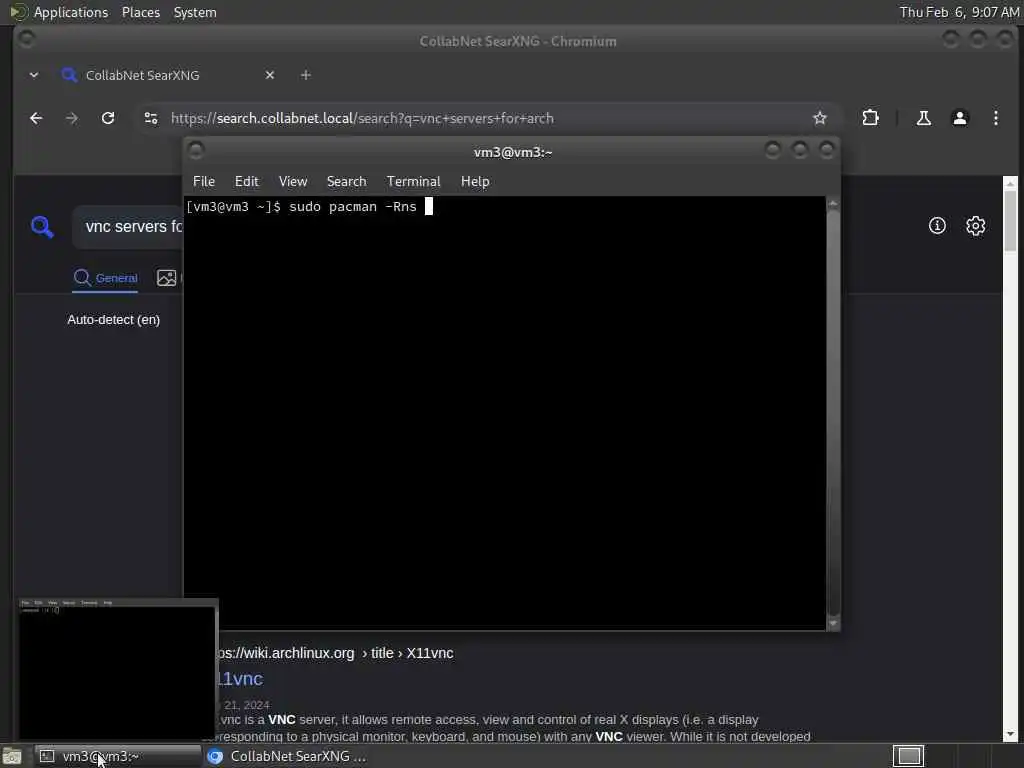1024x768 pixels.
Task: Open terminal Search menu
Action: click(347, 182)
